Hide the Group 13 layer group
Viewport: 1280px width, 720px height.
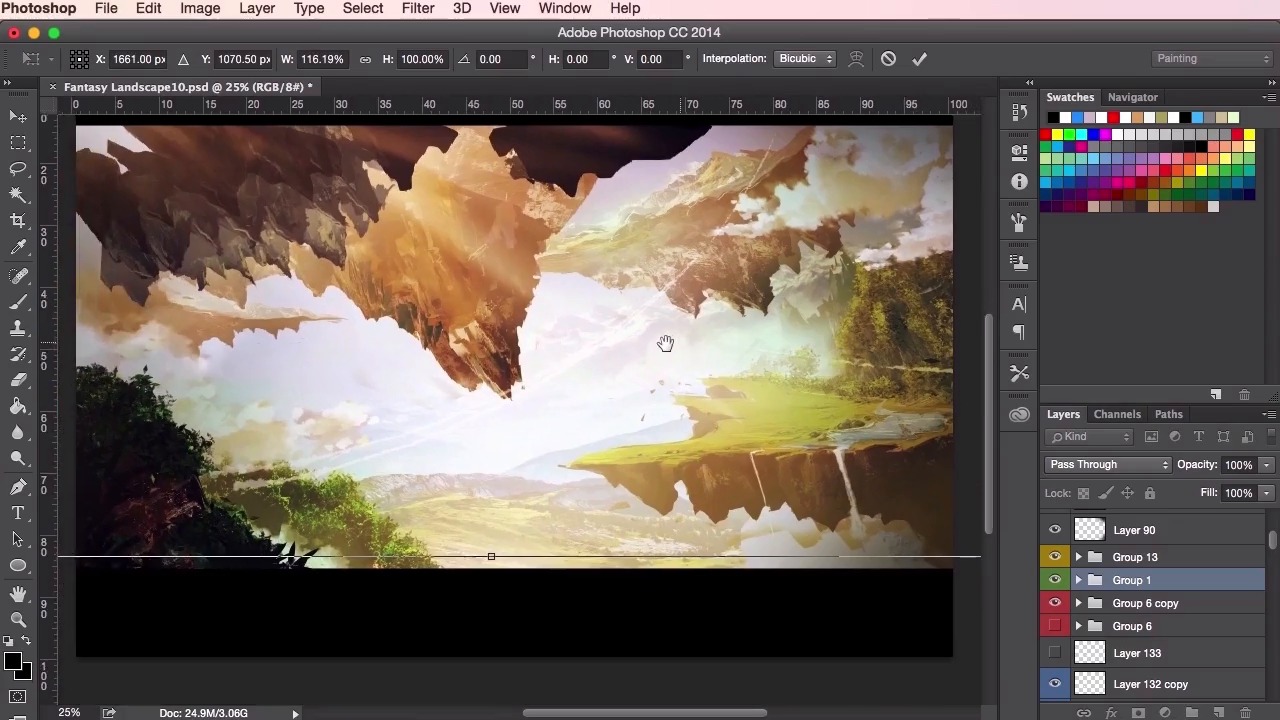point(1055,557)
